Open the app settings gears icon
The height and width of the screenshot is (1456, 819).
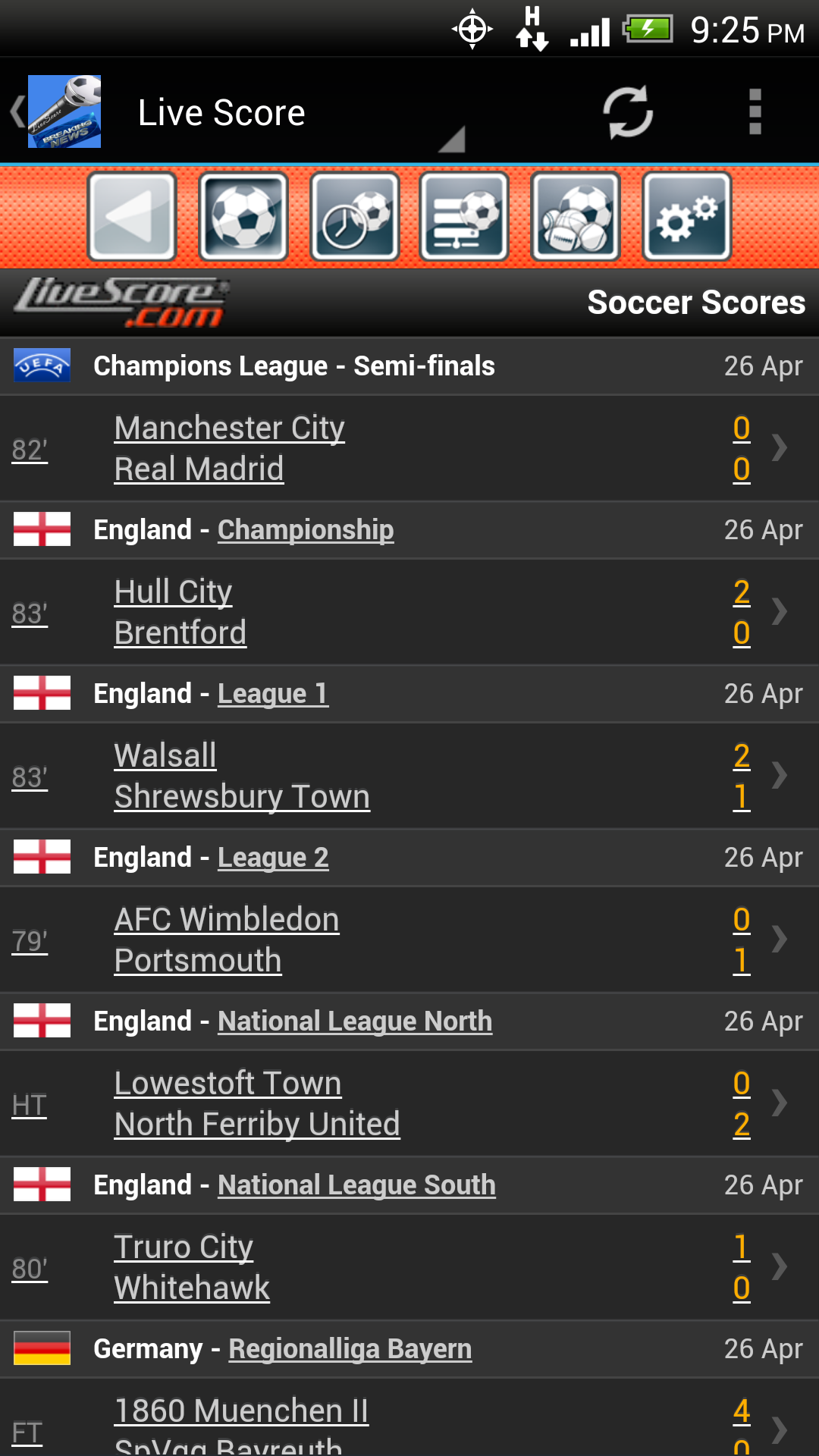[686, 216]
